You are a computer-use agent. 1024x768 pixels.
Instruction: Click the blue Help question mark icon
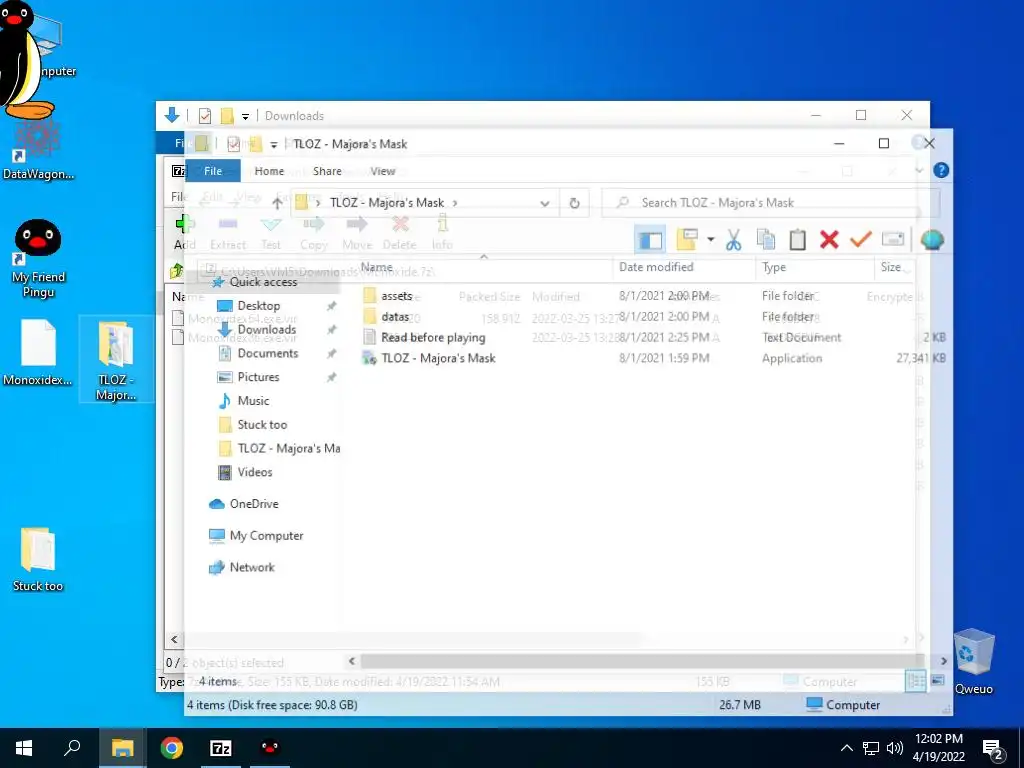click(x=941, y=170)
